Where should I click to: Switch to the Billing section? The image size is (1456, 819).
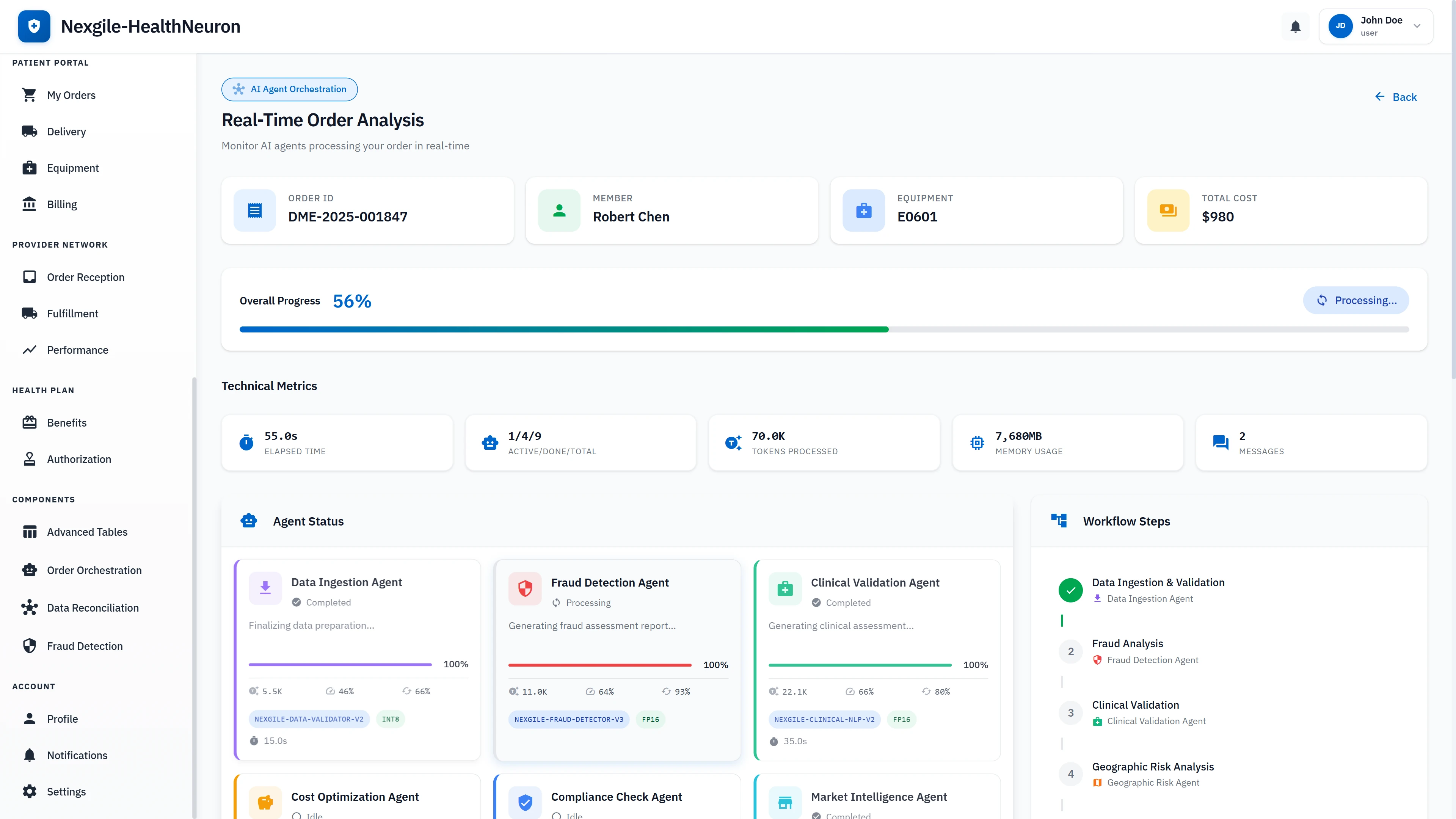point(61,204)
